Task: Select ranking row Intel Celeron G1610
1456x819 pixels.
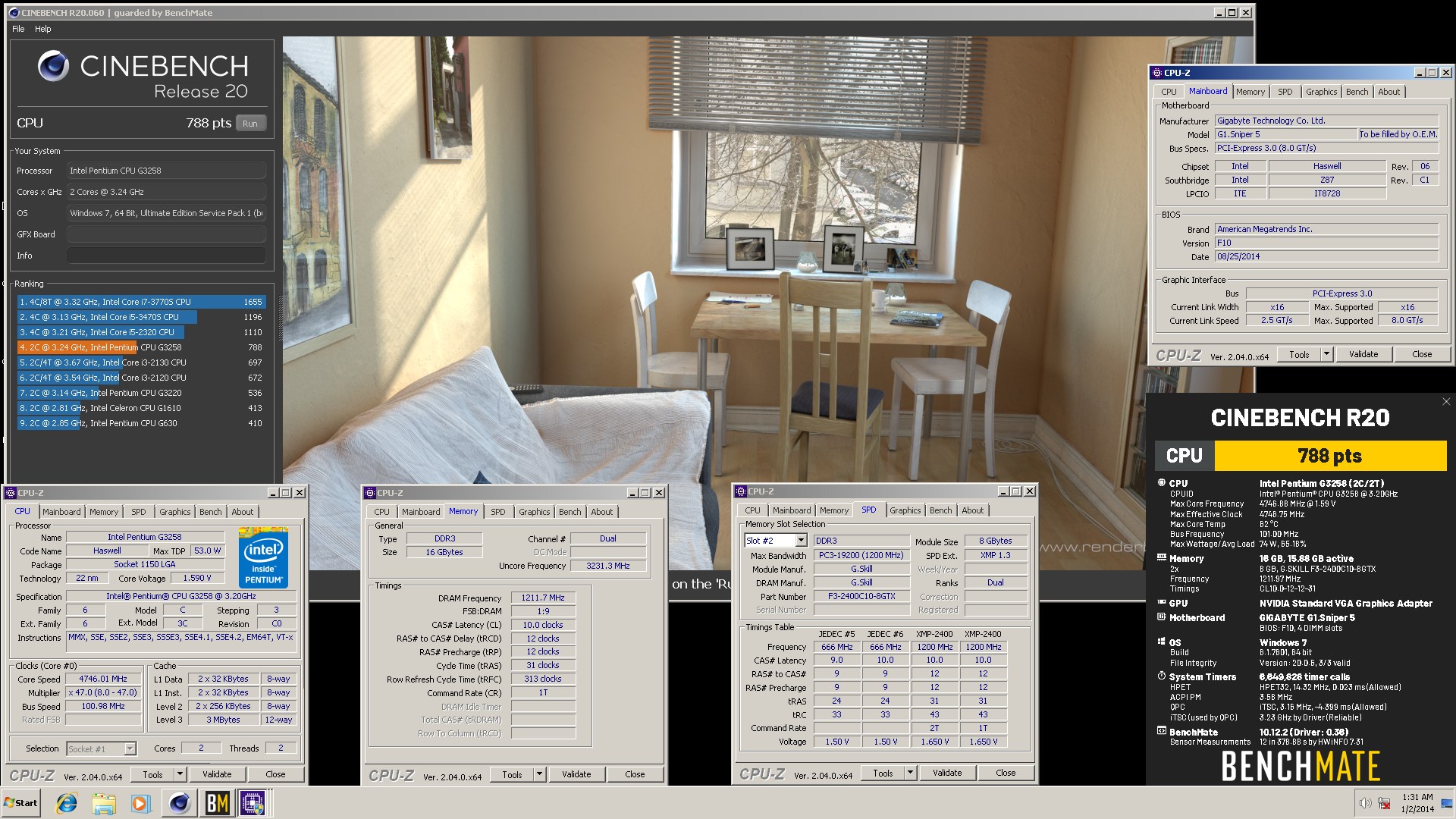Action: point(141,408)
